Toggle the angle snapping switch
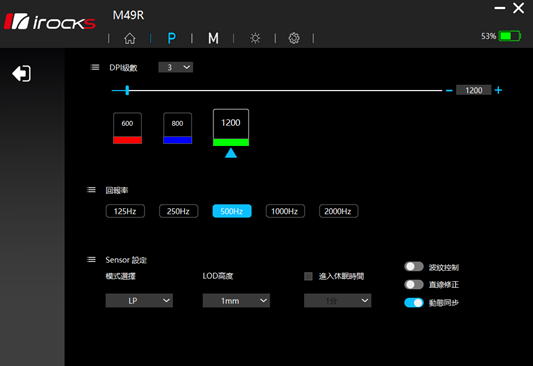 414,284
